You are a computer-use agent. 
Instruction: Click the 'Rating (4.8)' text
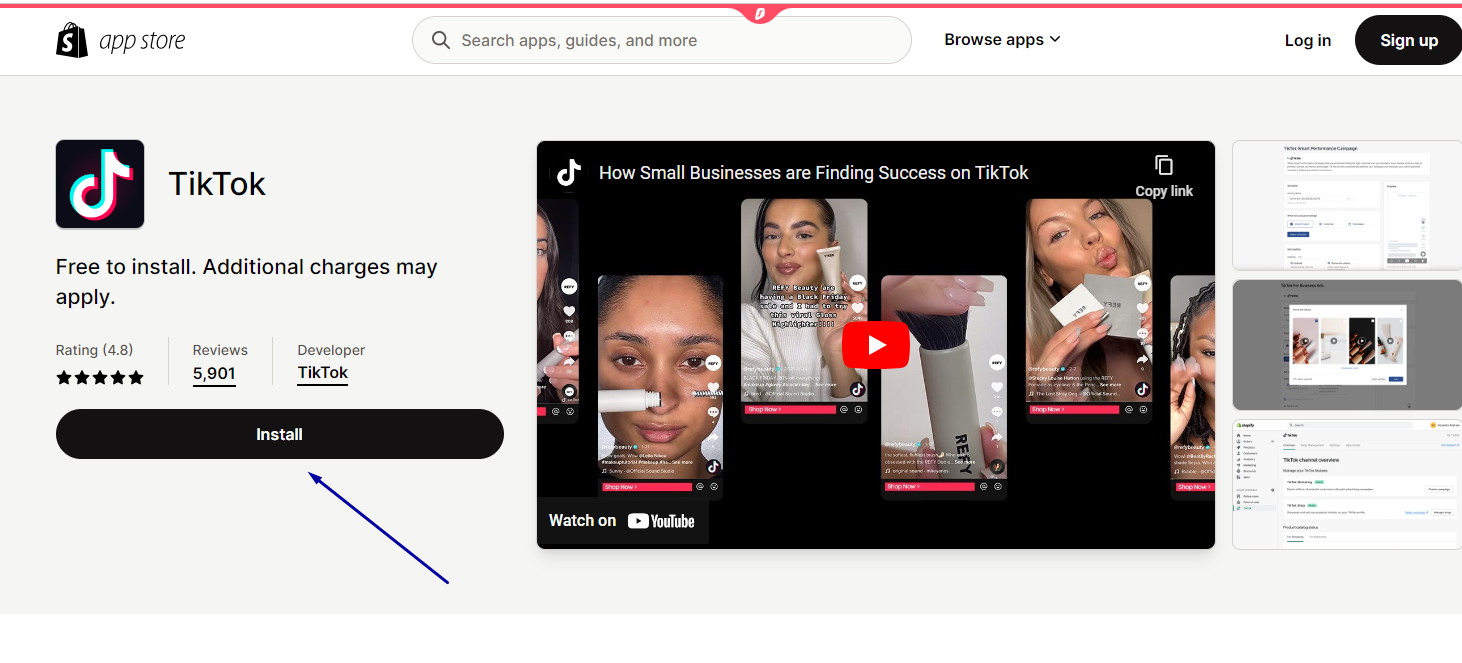[94, 350]
